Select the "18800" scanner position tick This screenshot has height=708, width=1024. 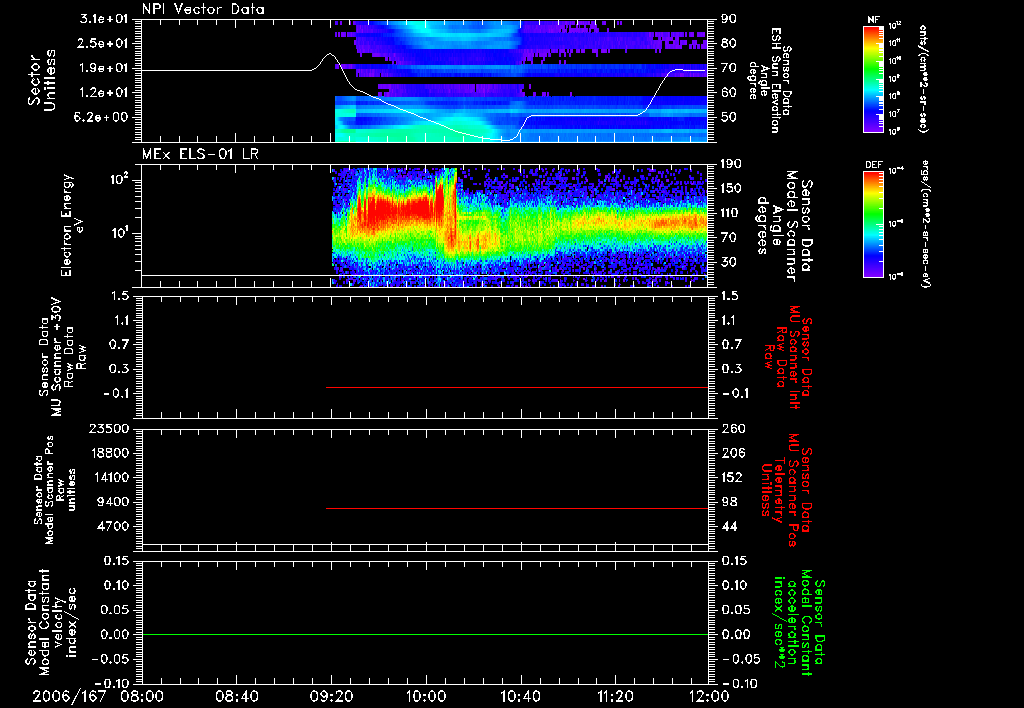pyautogui.click(x=109, y=453)
